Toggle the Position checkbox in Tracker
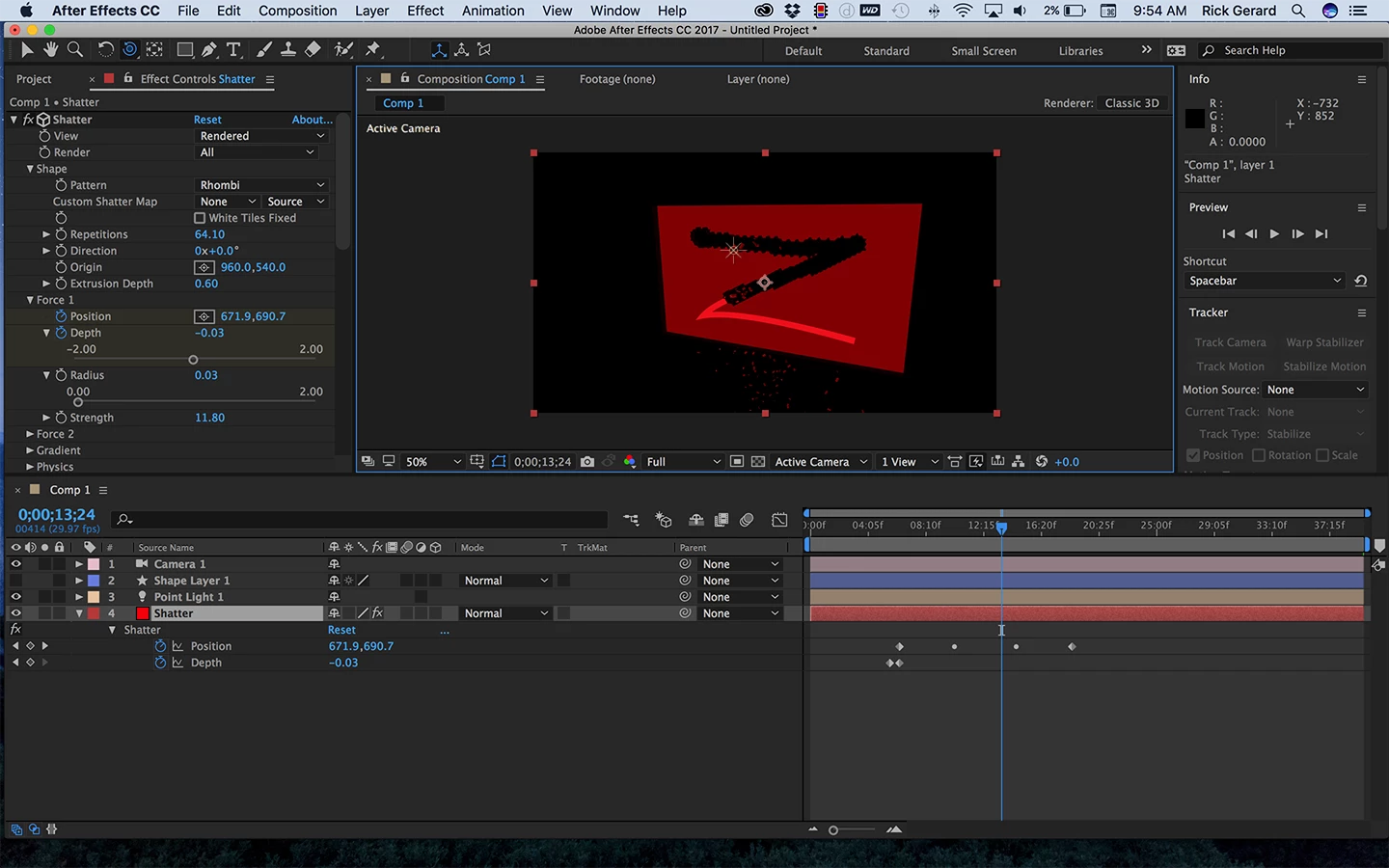 [1193, 455]
